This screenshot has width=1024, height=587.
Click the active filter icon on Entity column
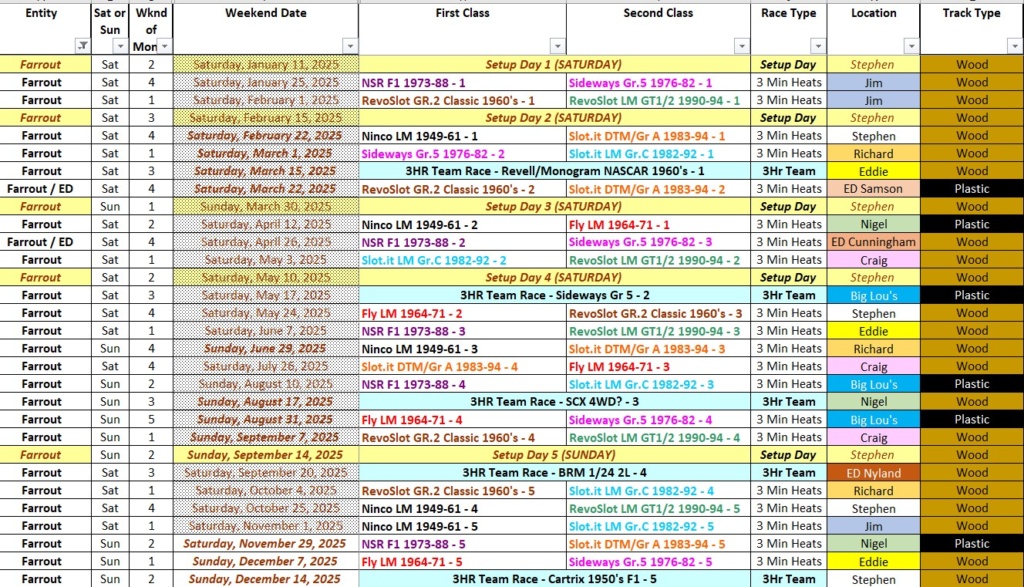tap(81, 46)
